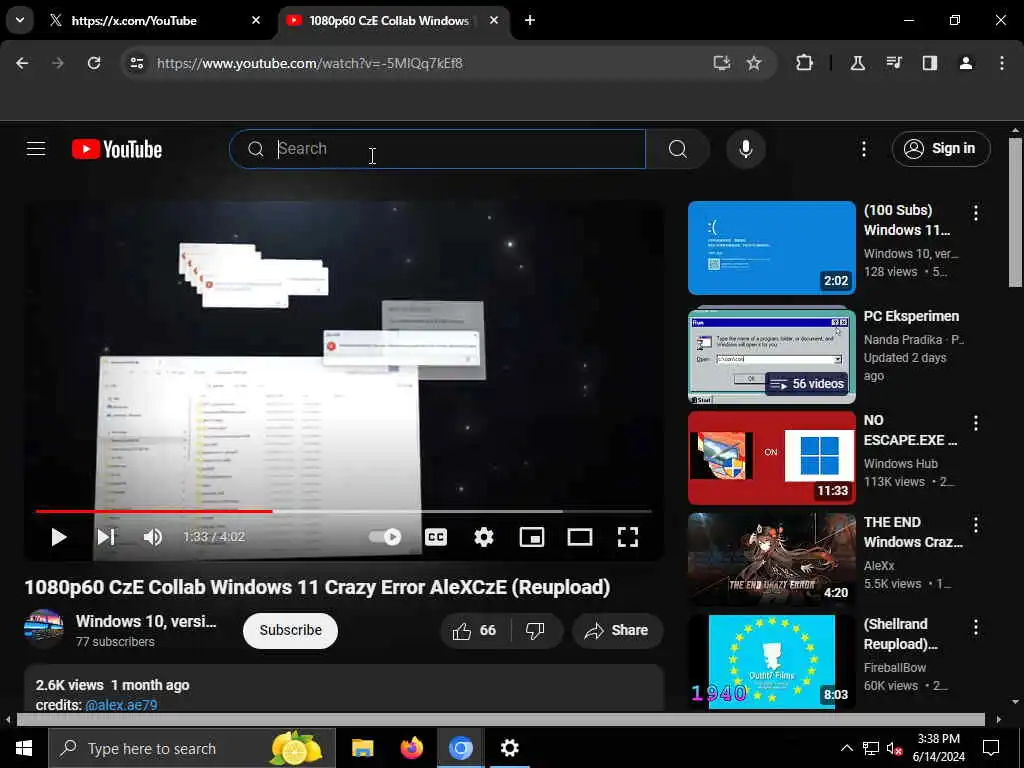Toggle the autoplay switch
1024x768 pixels.
tap(385, 537)
